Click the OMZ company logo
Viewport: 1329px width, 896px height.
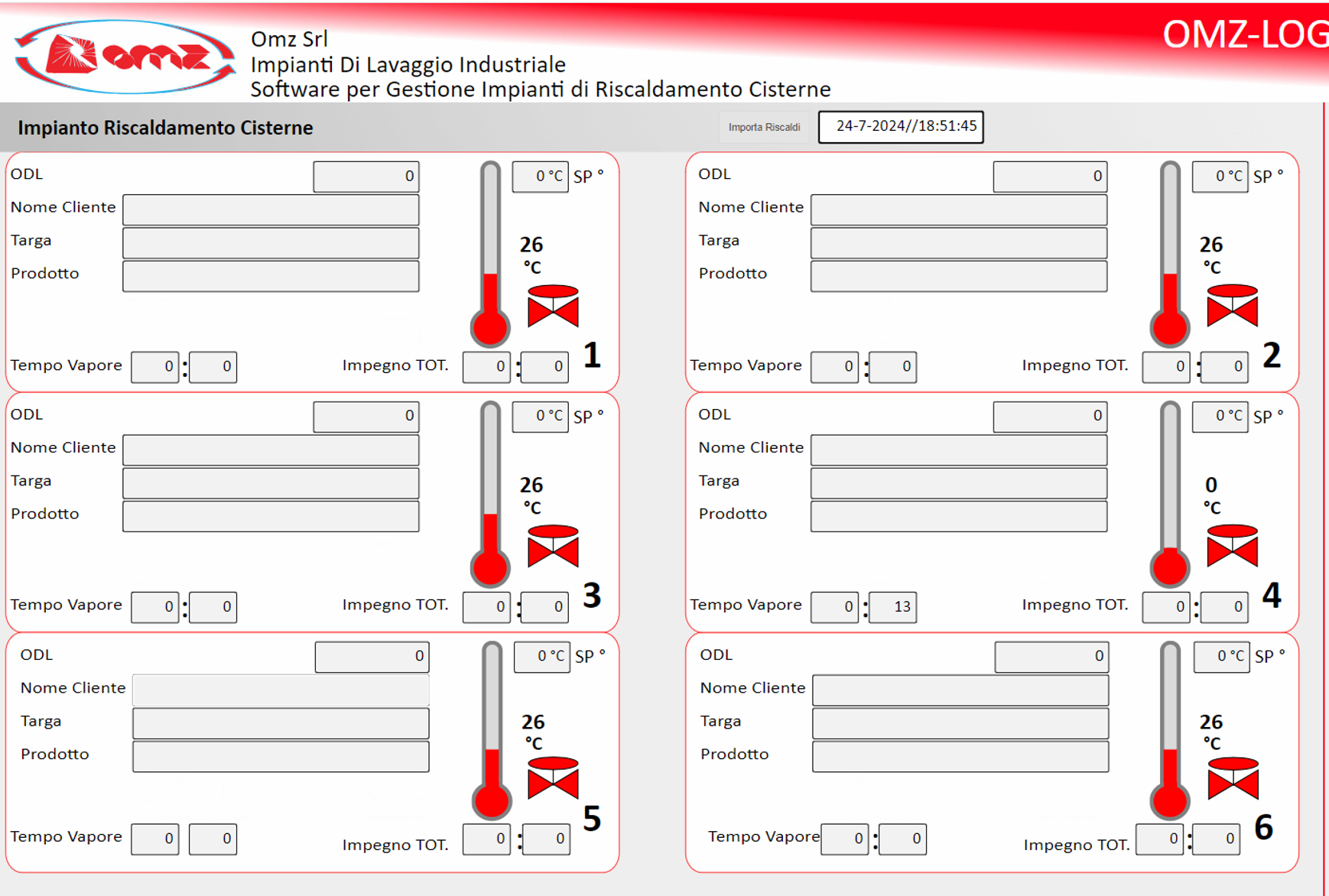[125, 57]
